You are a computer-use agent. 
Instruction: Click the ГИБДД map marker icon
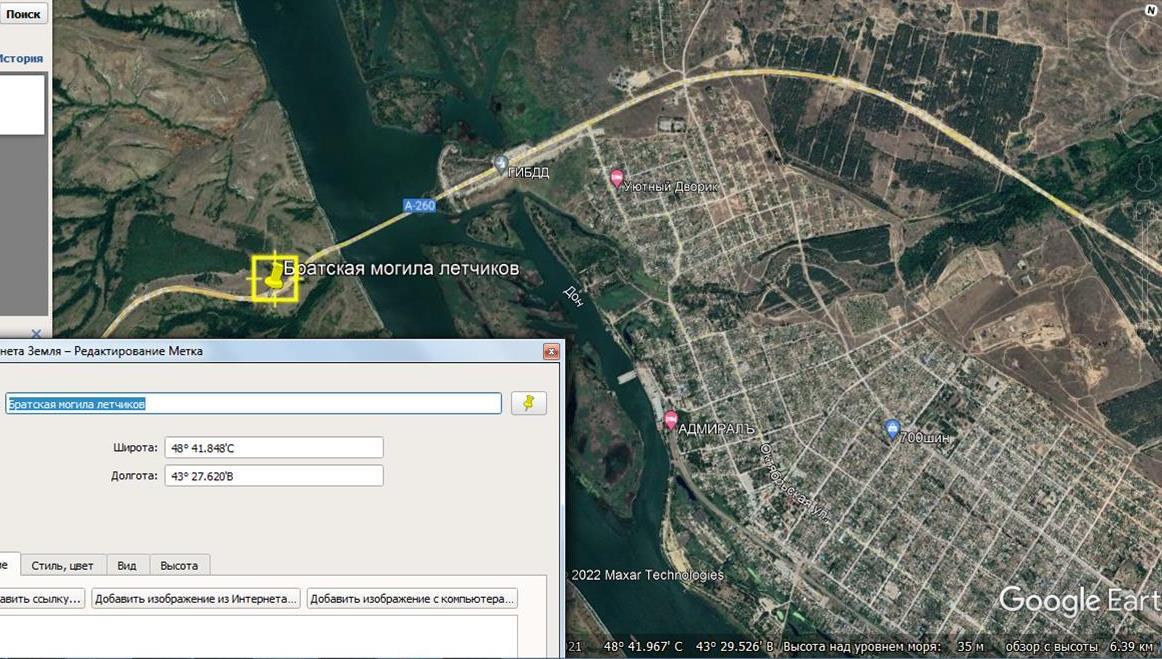[x=501, y=164]
